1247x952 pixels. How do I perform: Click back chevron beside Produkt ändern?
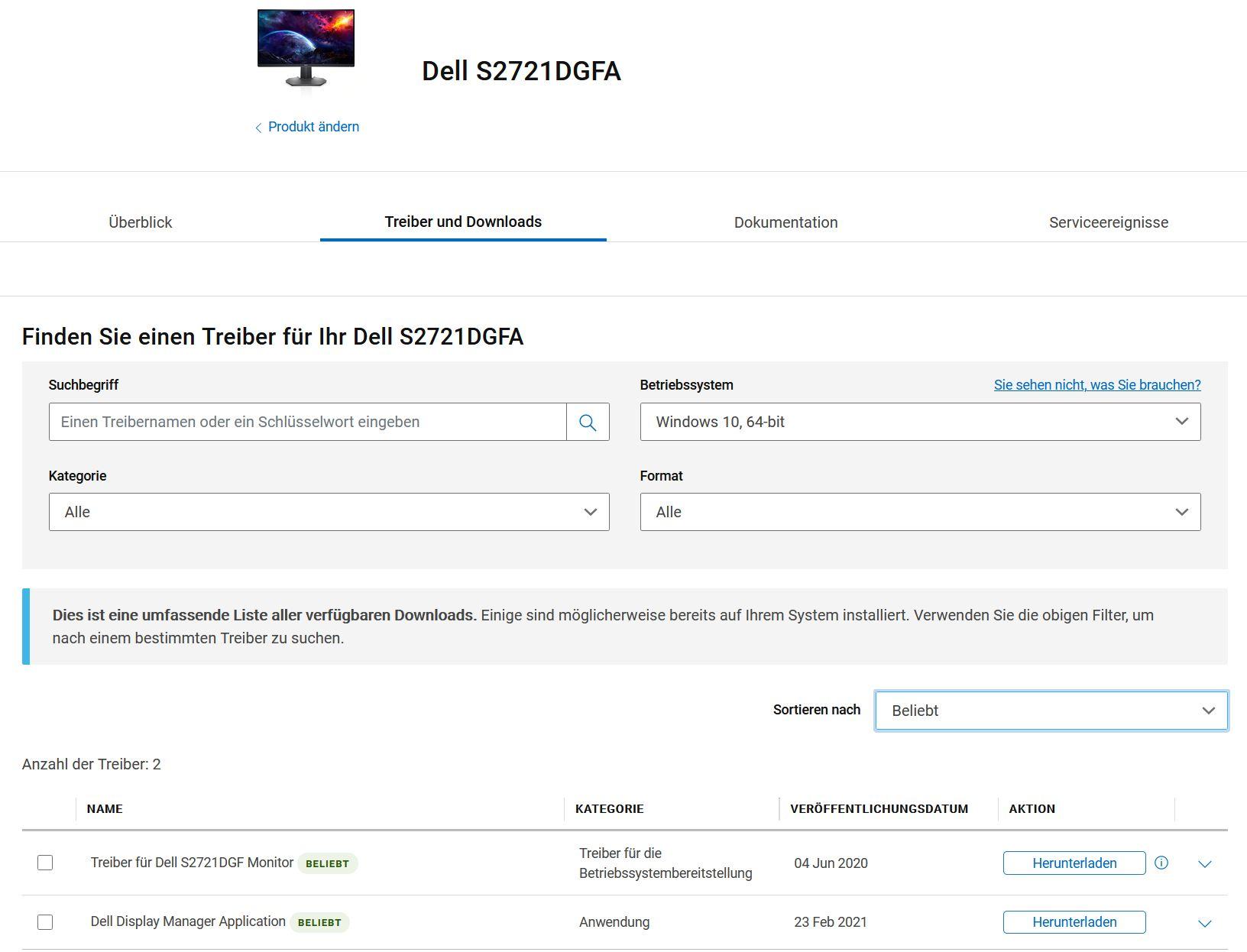(x=258, y=128)
